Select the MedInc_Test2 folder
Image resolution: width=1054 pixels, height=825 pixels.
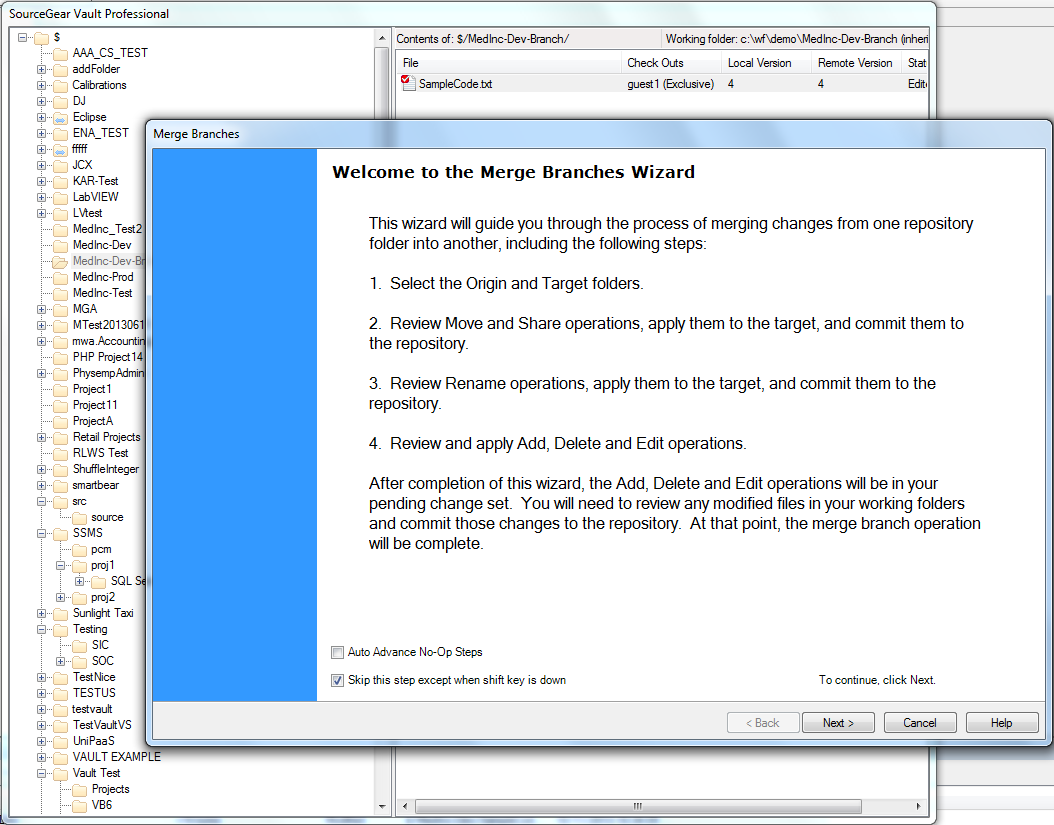coord(108,229)
